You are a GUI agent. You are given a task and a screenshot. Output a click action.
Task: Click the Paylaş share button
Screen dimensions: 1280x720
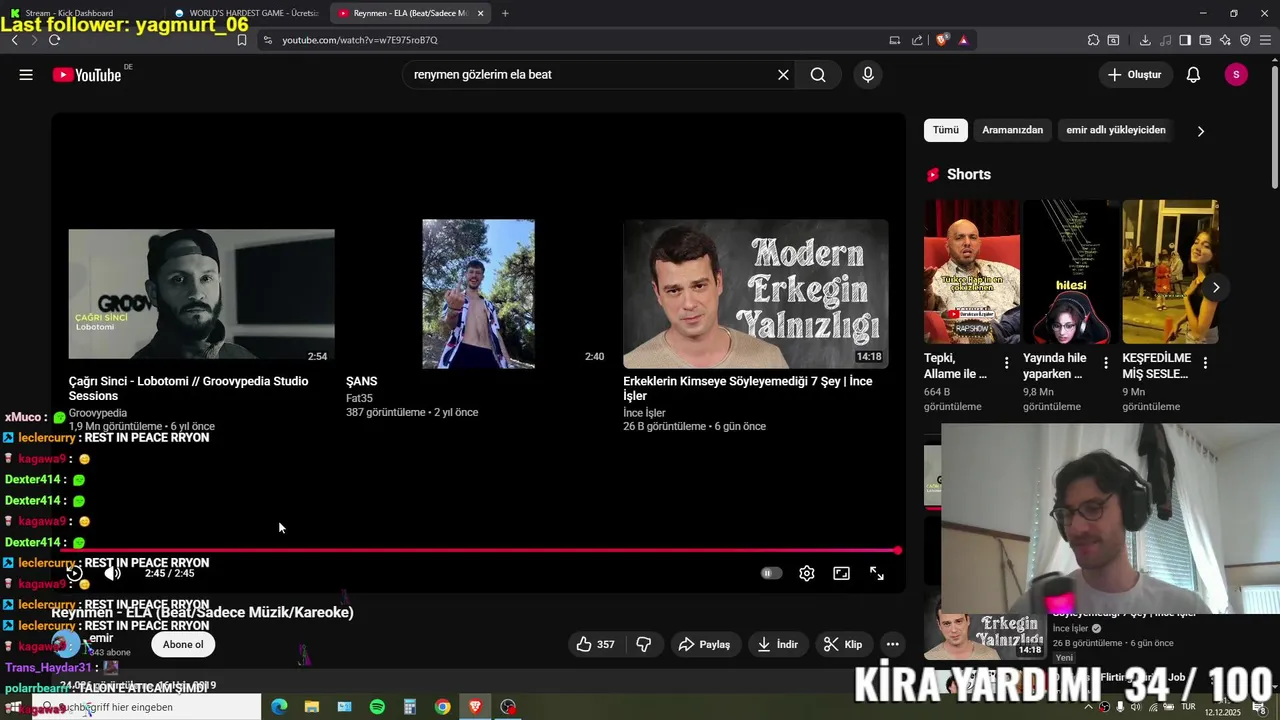705,644
